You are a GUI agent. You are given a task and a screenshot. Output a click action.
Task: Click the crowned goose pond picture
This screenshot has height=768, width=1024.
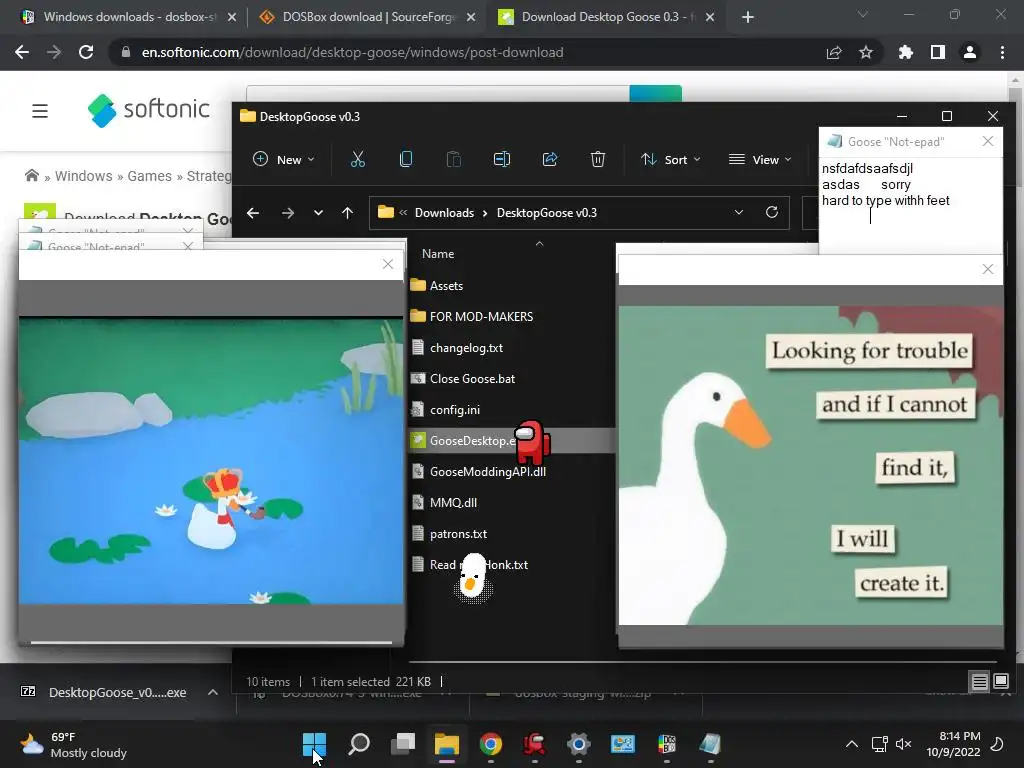[x=211, y=460]
